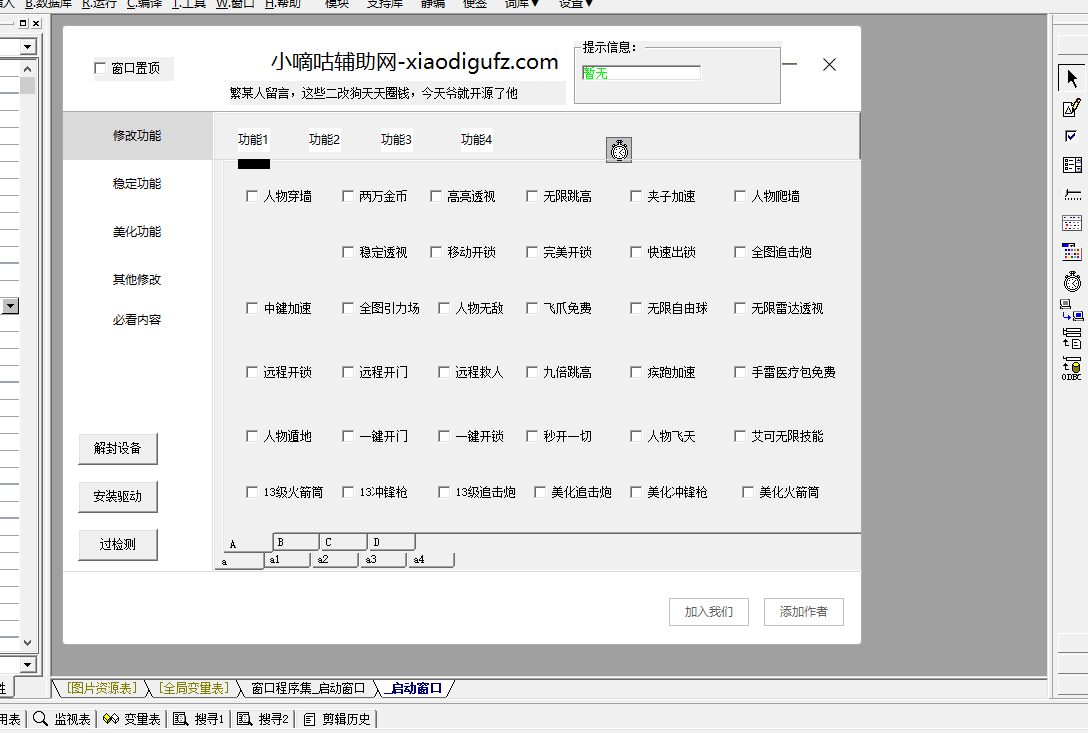Pick the calendar grid component icon
1088x733 pixels.
click(1072, 223)
